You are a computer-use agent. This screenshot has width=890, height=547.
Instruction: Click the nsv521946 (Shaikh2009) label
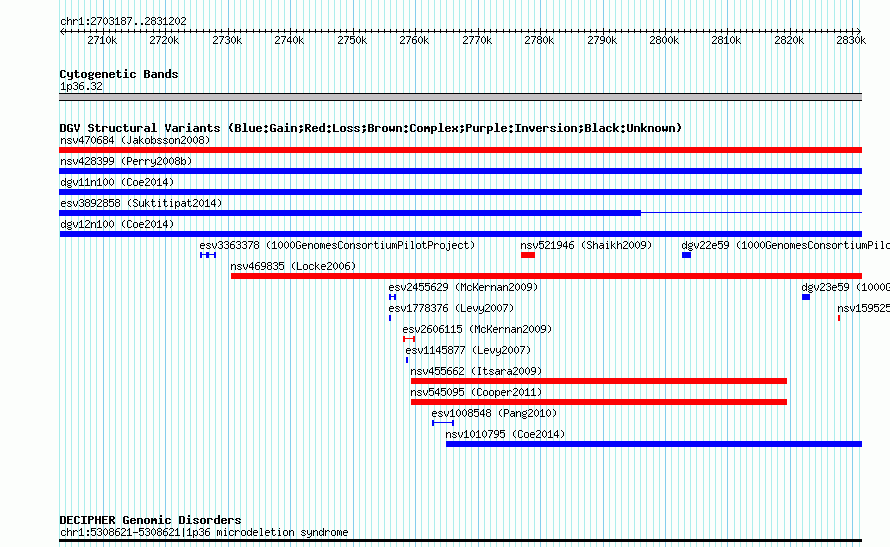pyautogui.click(x=586, y=245)
